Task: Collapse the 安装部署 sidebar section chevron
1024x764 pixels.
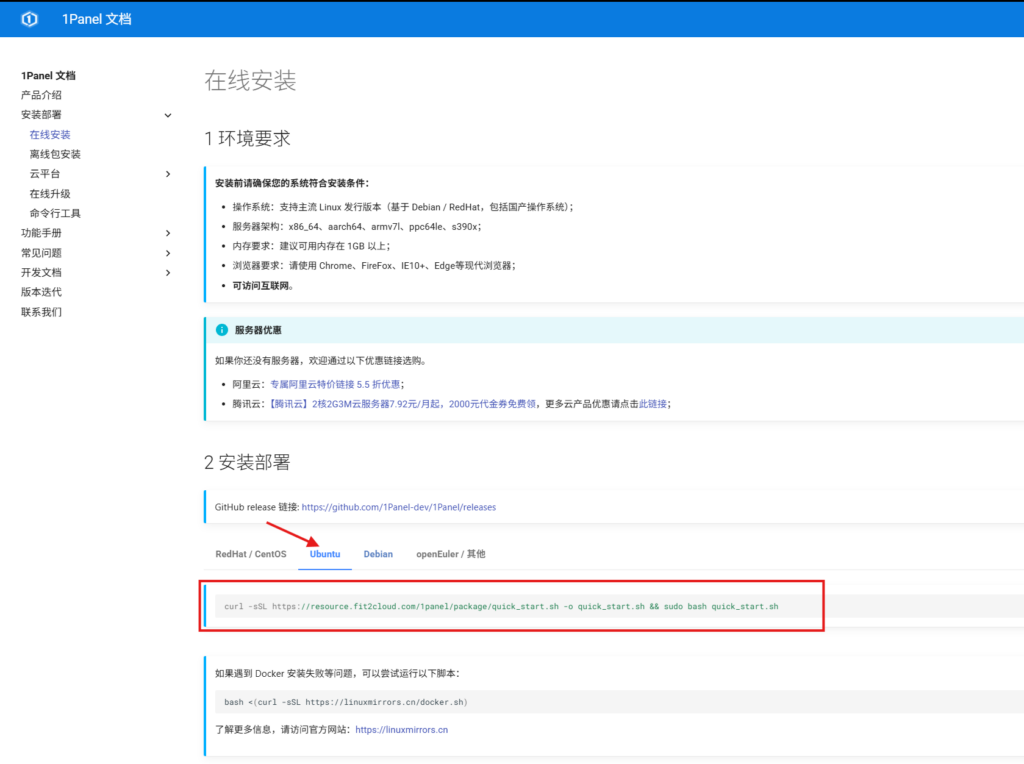Action: coord(168,115)
